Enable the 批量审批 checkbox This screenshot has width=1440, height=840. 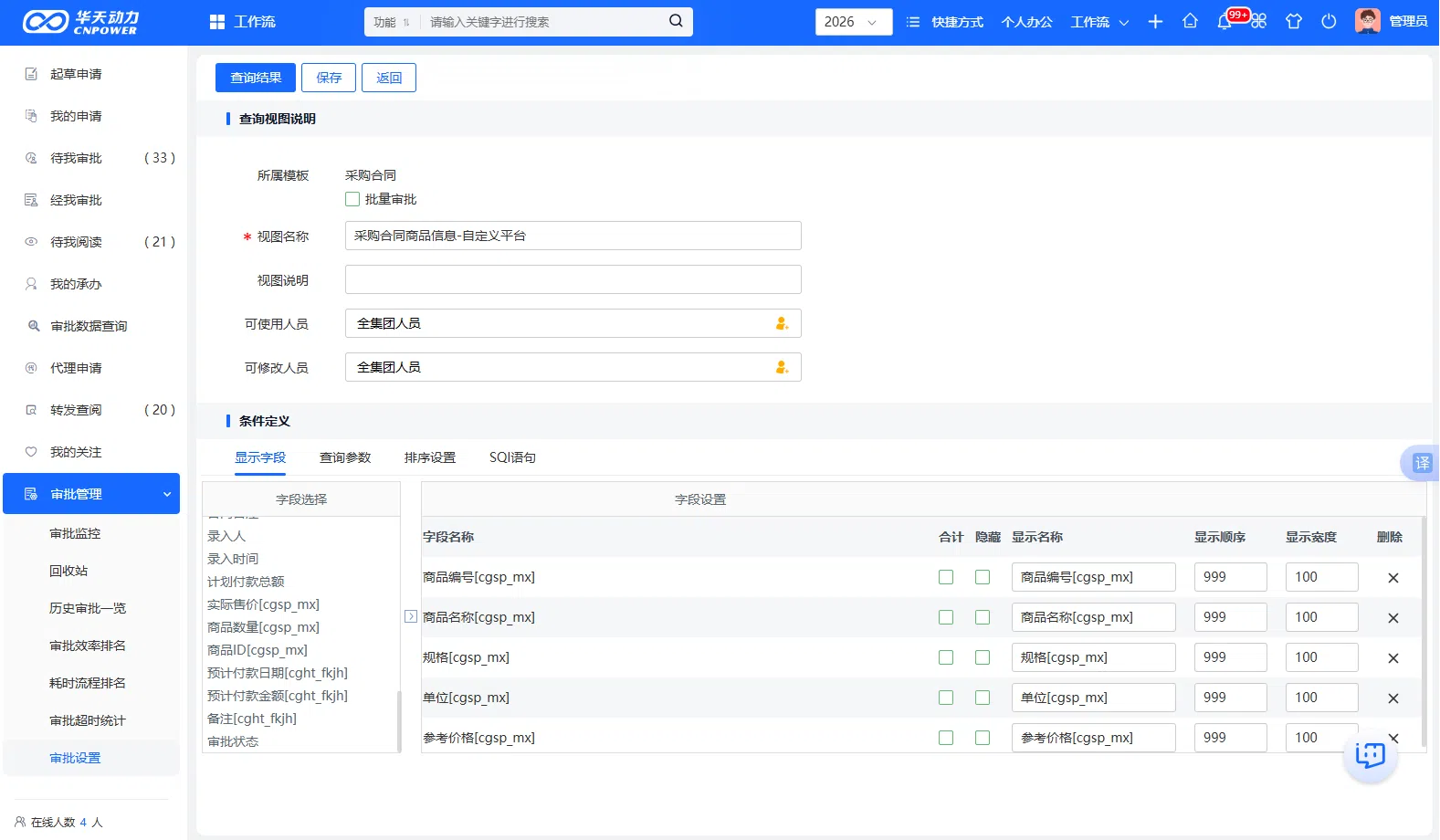pos(352,199)
